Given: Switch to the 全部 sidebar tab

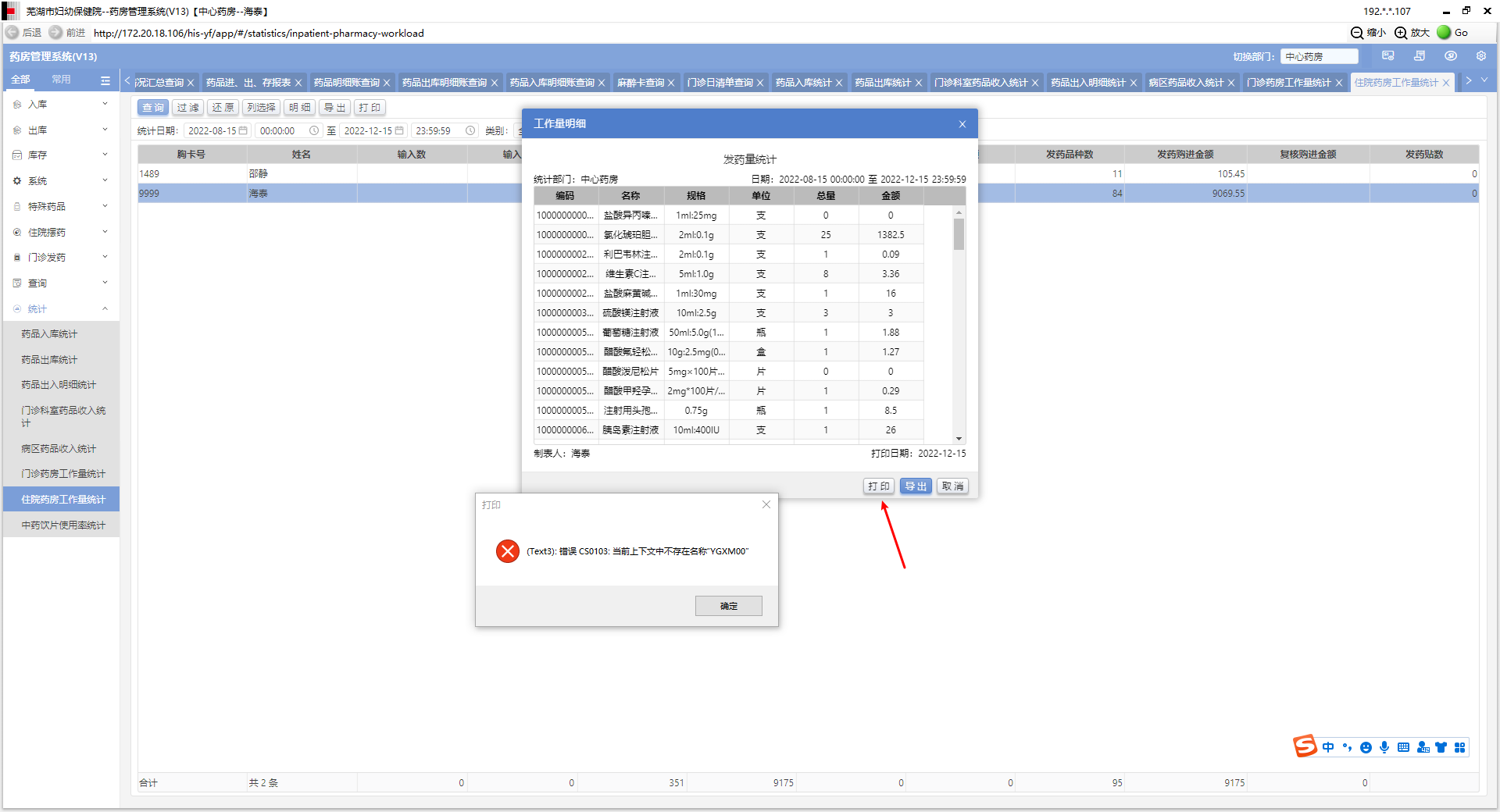Looking at the screenshot, I should 21,80.
